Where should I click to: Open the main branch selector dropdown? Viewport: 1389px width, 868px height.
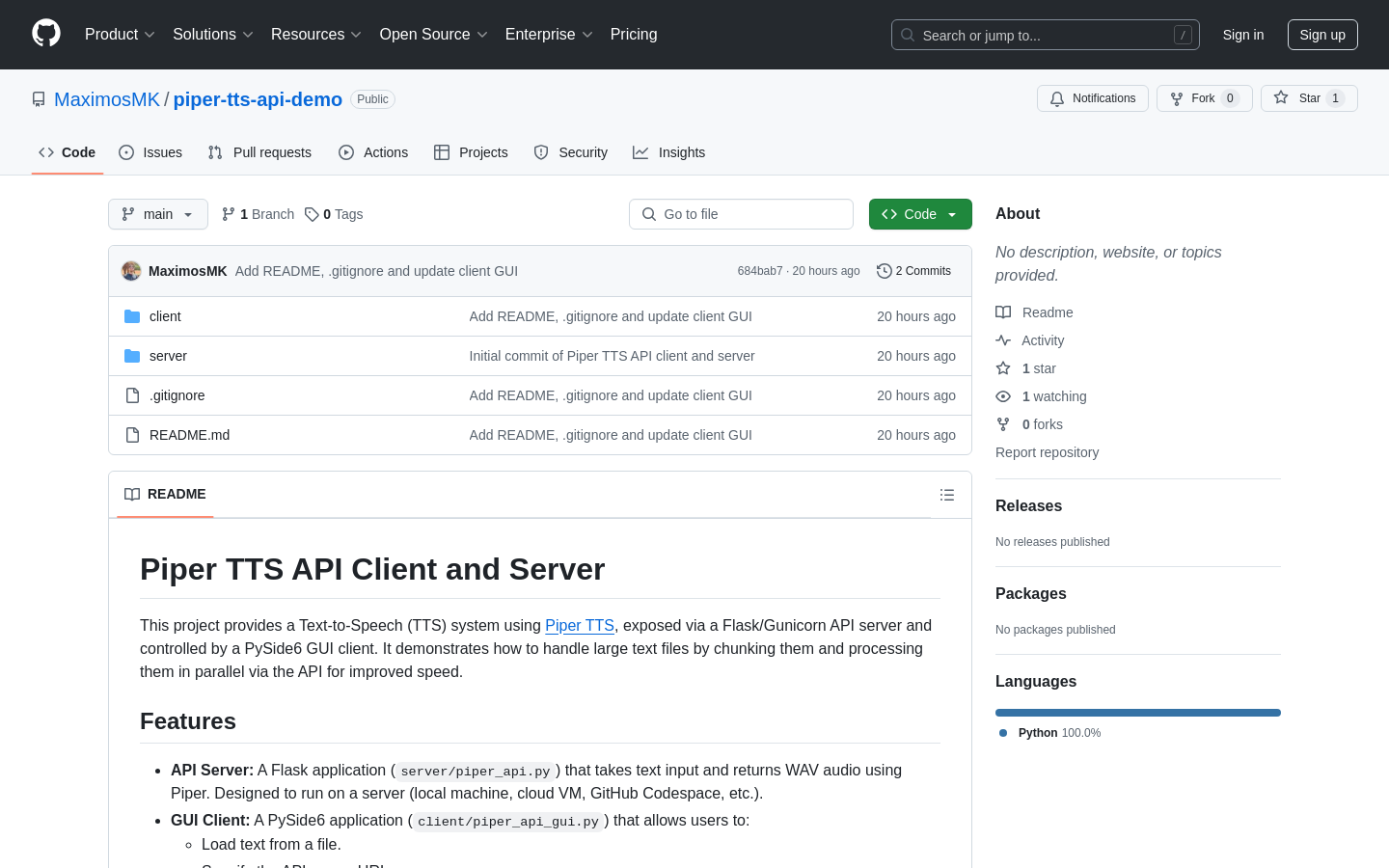(158, 214)
